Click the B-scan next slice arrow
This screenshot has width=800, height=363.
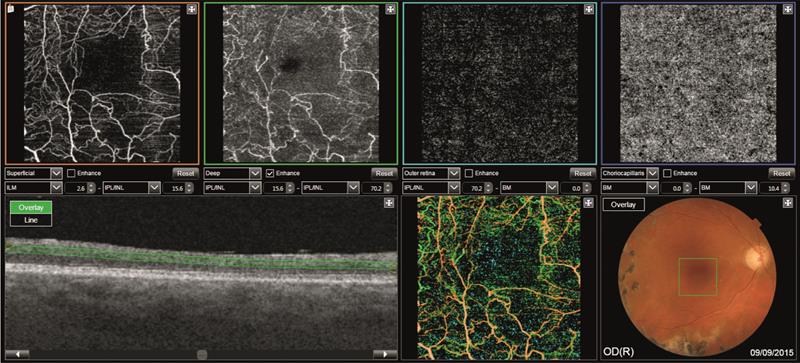tap(385, 354)
